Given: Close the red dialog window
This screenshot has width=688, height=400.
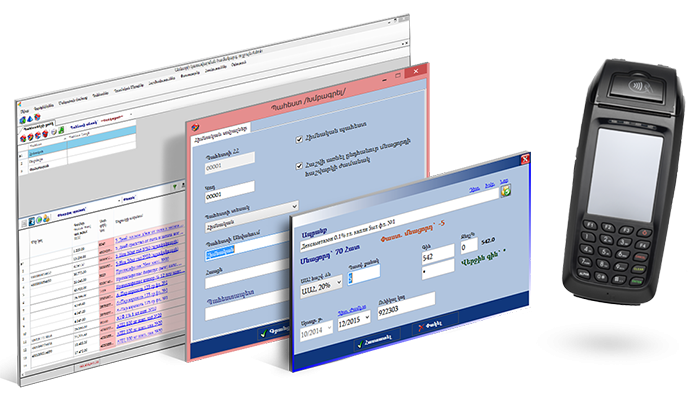Looking at the screenshot, I should [x=416, y=71].
